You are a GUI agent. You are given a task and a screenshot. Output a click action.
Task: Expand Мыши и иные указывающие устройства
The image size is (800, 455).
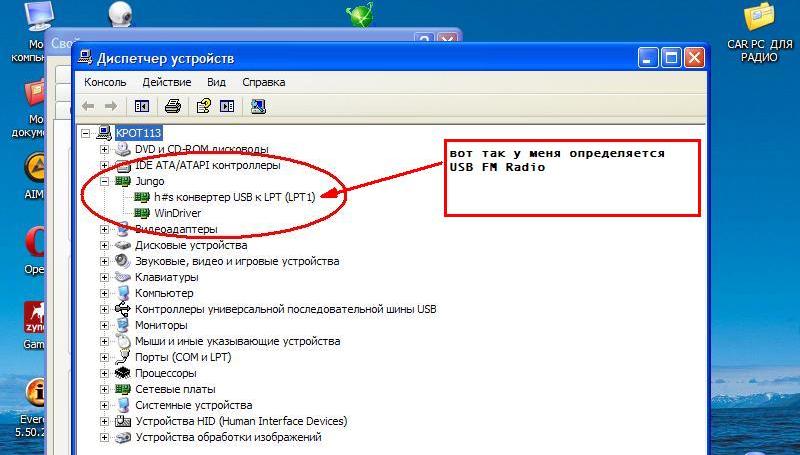coord(105,341)
